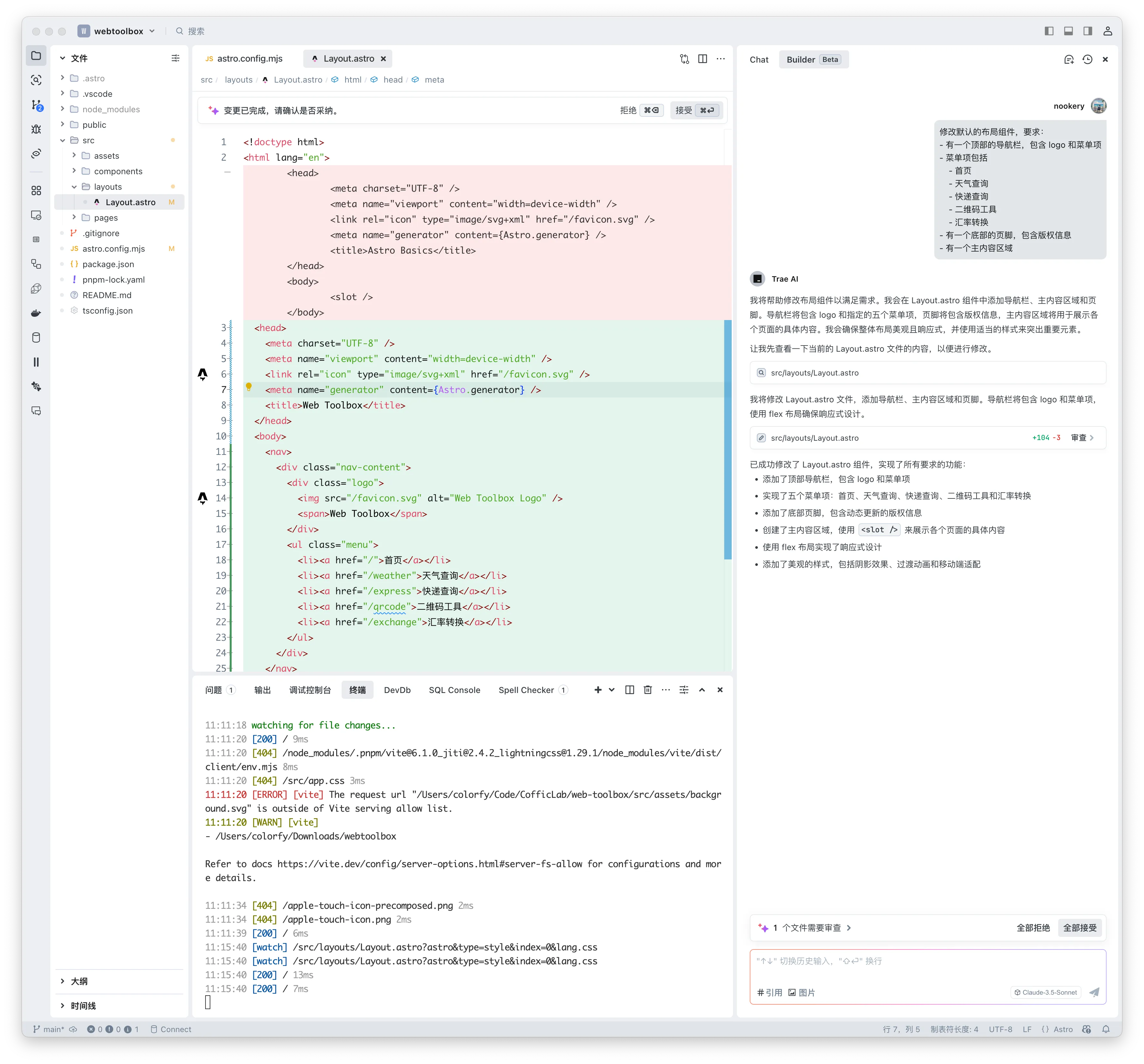Click the terminal trash icon
This screenshot has width=1144, height=1064.
pyautogui.click(x=647, y=690)
